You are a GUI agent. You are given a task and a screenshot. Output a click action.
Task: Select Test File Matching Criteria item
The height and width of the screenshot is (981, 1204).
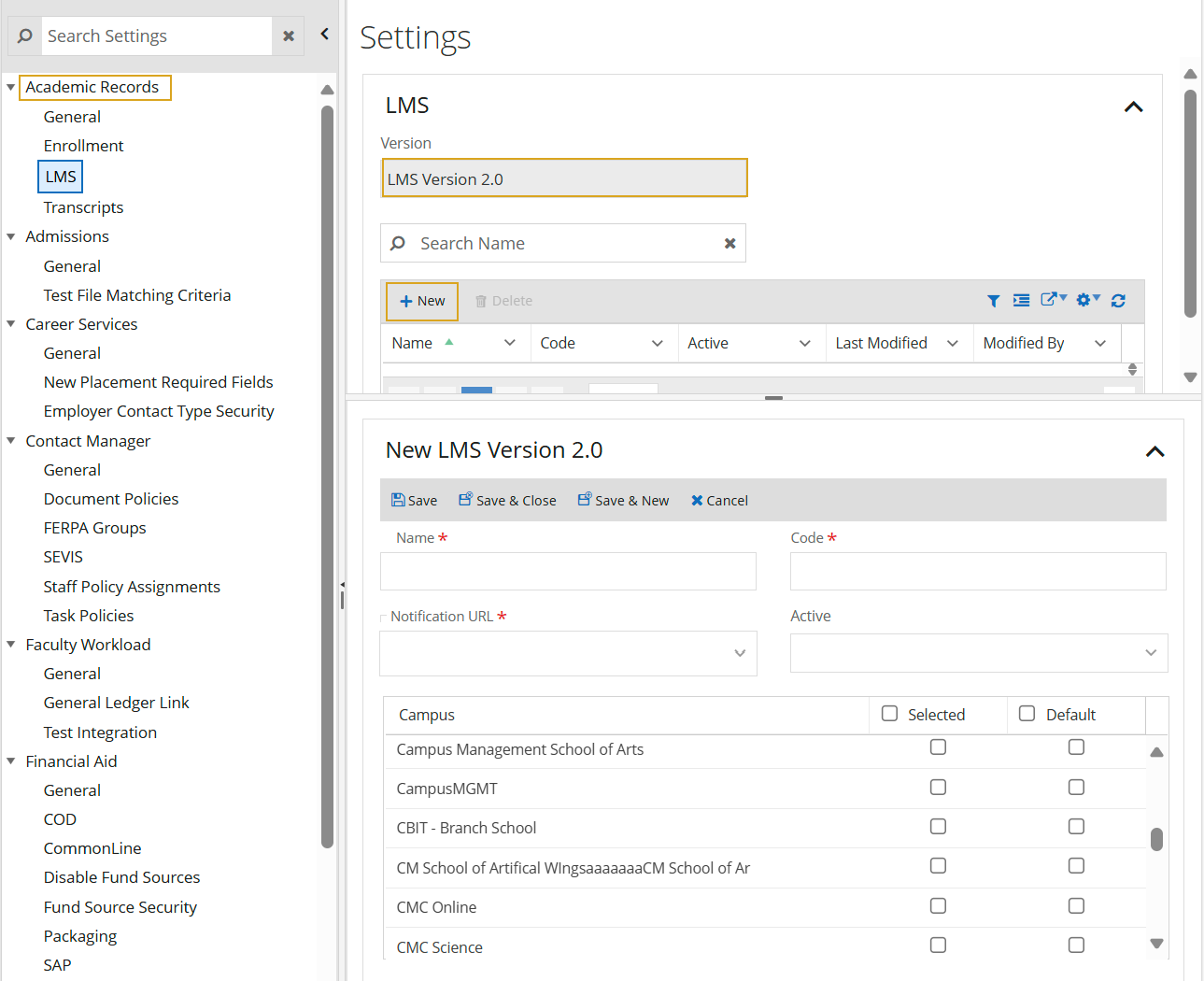coord(136,295)
